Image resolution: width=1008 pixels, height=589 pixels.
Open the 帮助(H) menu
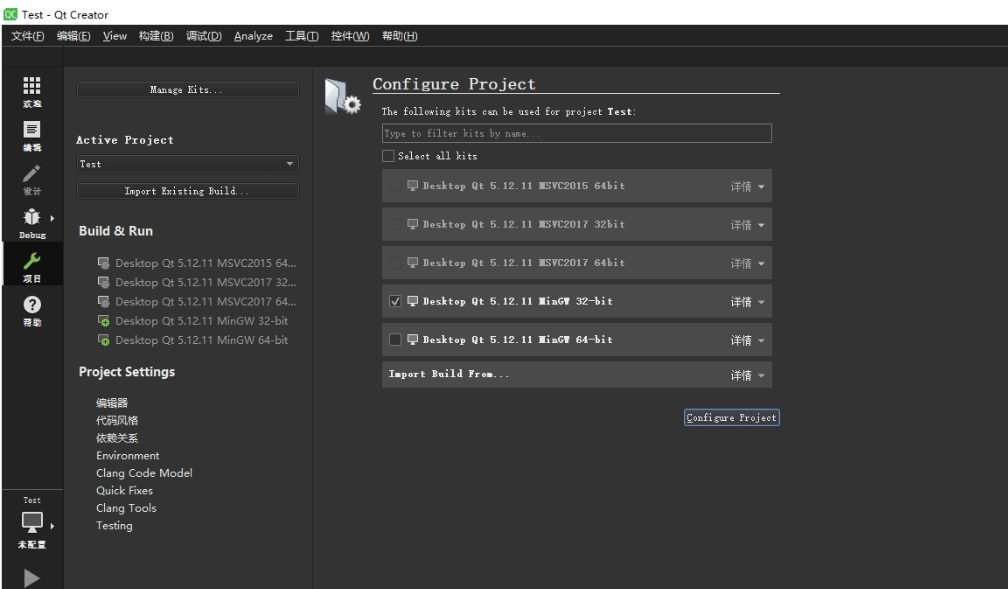(x=399, y=36)
